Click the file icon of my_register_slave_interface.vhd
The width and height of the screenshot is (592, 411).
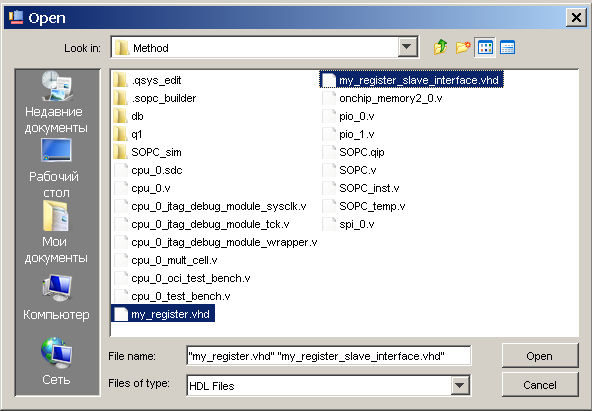(329, 80)
